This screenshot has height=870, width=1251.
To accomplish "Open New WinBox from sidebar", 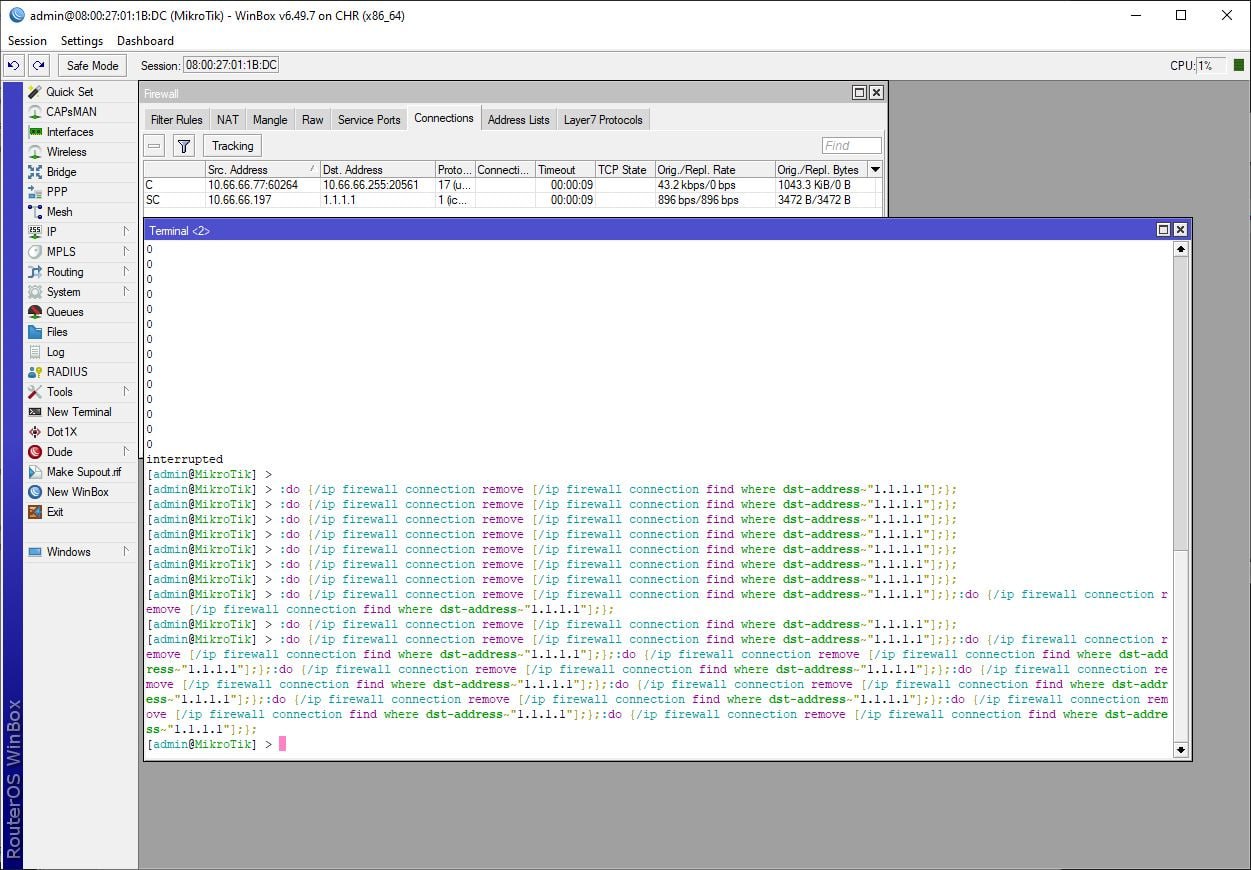I will (77, 492).
